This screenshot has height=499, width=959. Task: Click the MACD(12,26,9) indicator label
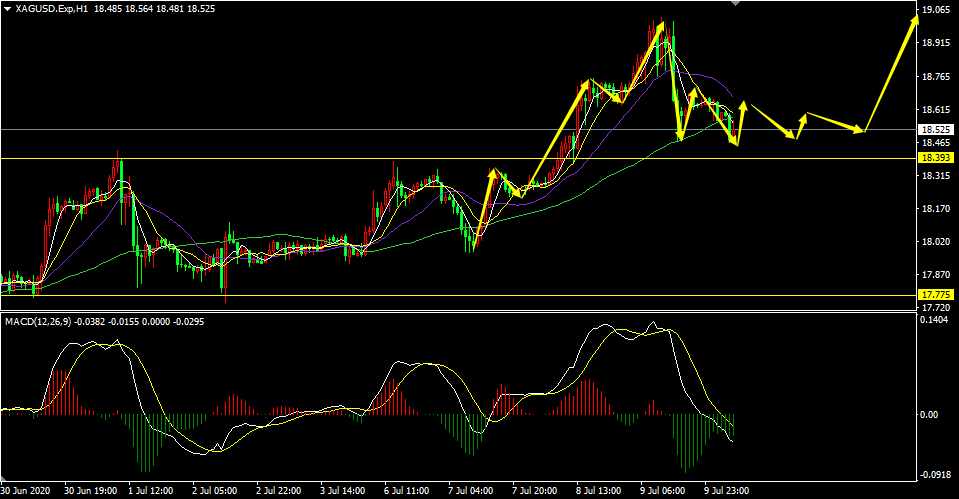[38, 321]
